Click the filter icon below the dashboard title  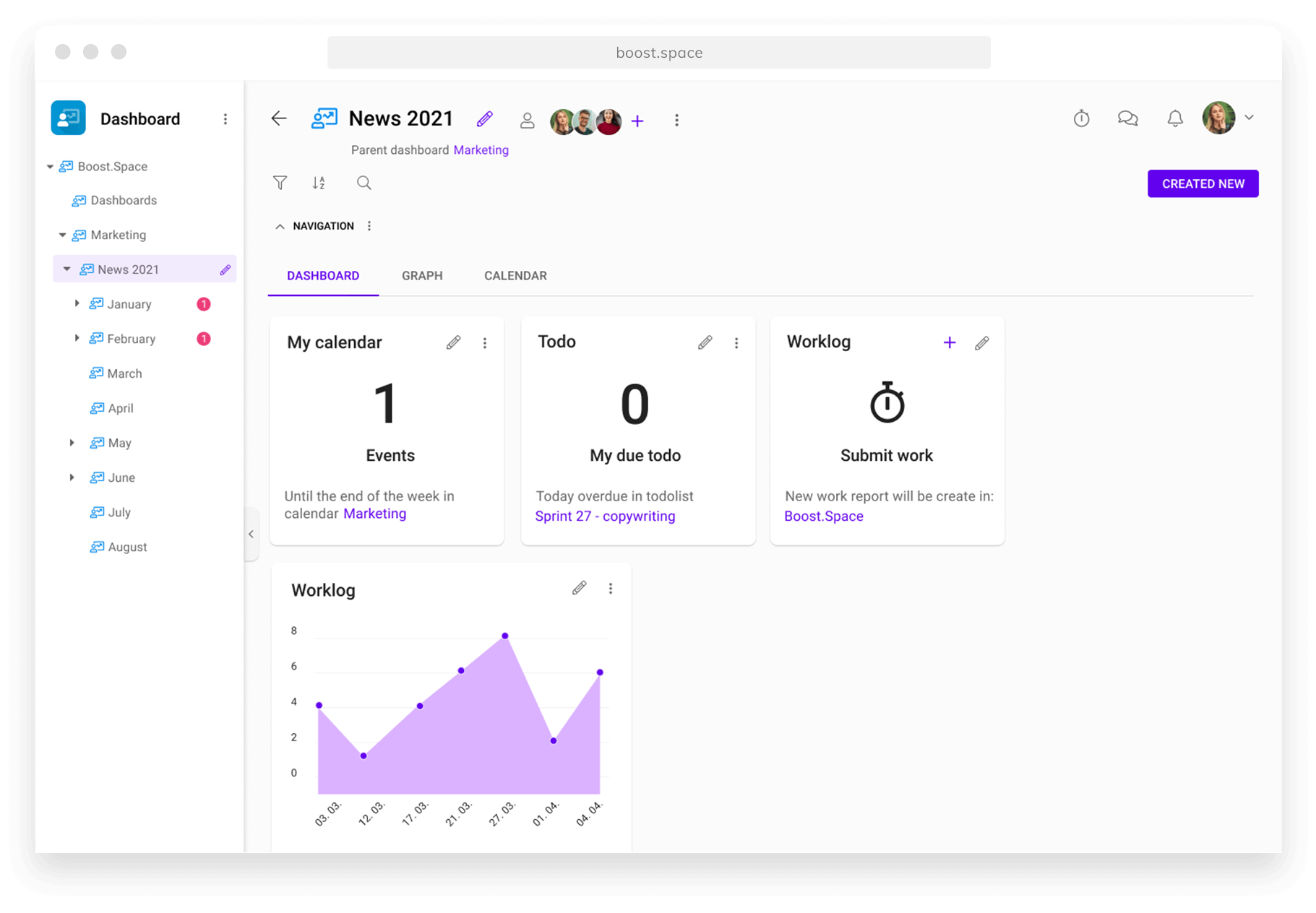pyautogui.click(x=280, y=183)
